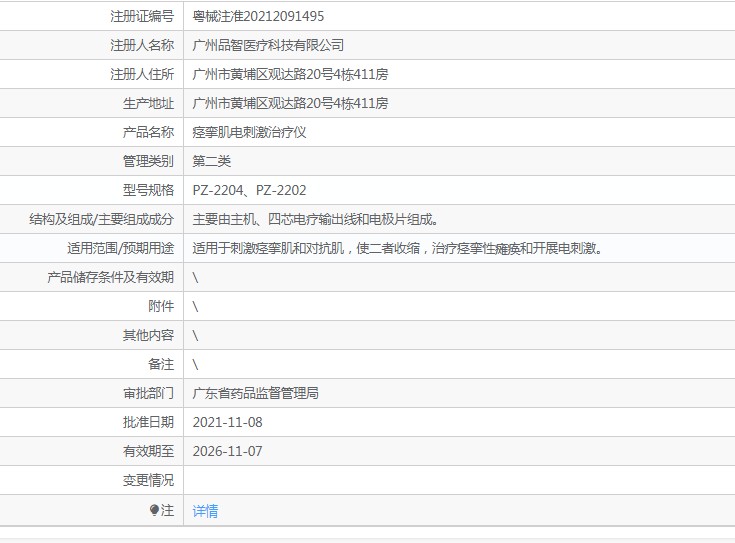Viewport: 735px width, 543px height.
Task: Click the 其他内容 label
Action: coord(148,335)
